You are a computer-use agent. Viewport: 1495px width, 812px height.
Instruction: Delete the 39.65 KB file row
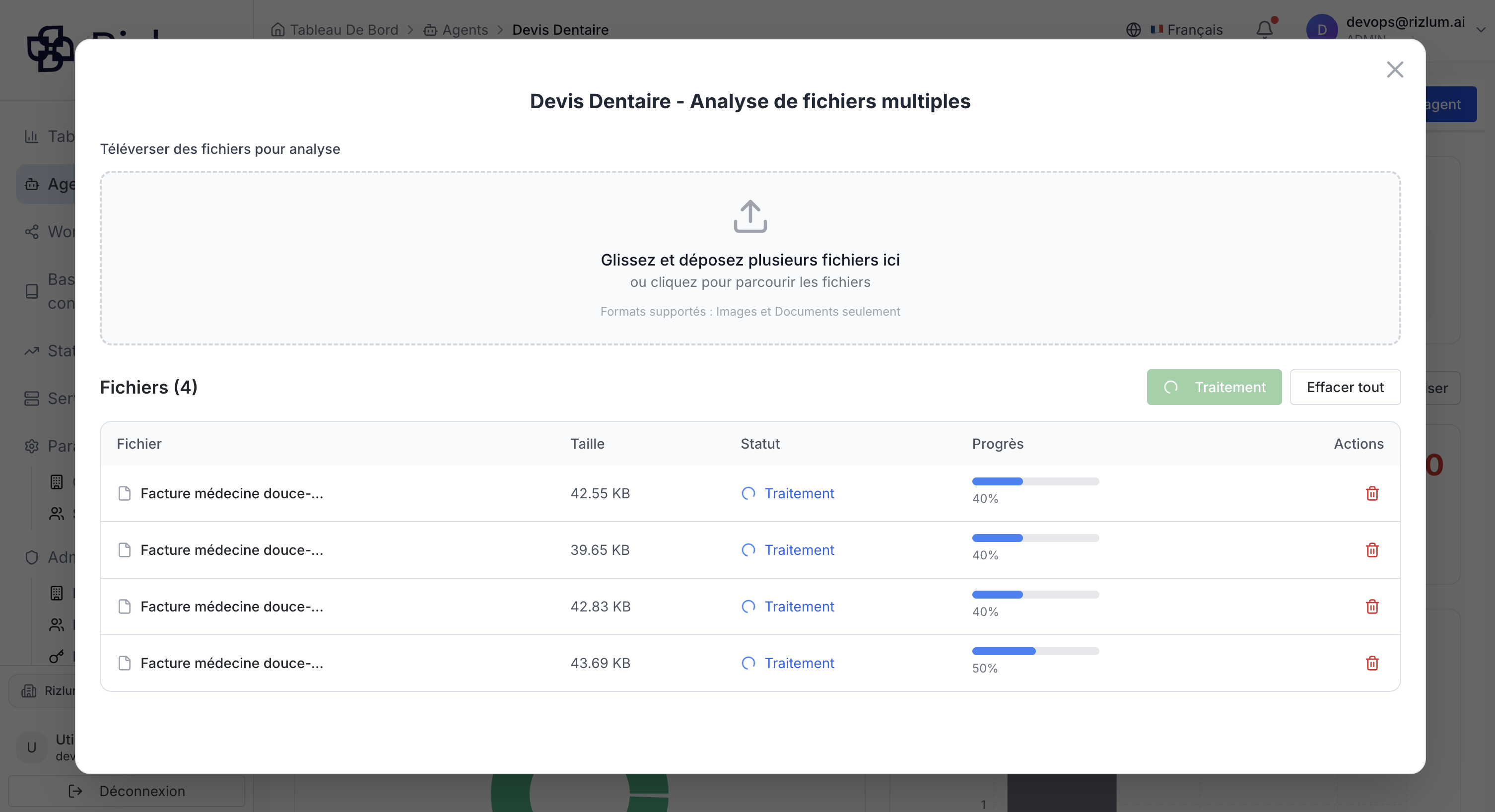point(1372,549)
